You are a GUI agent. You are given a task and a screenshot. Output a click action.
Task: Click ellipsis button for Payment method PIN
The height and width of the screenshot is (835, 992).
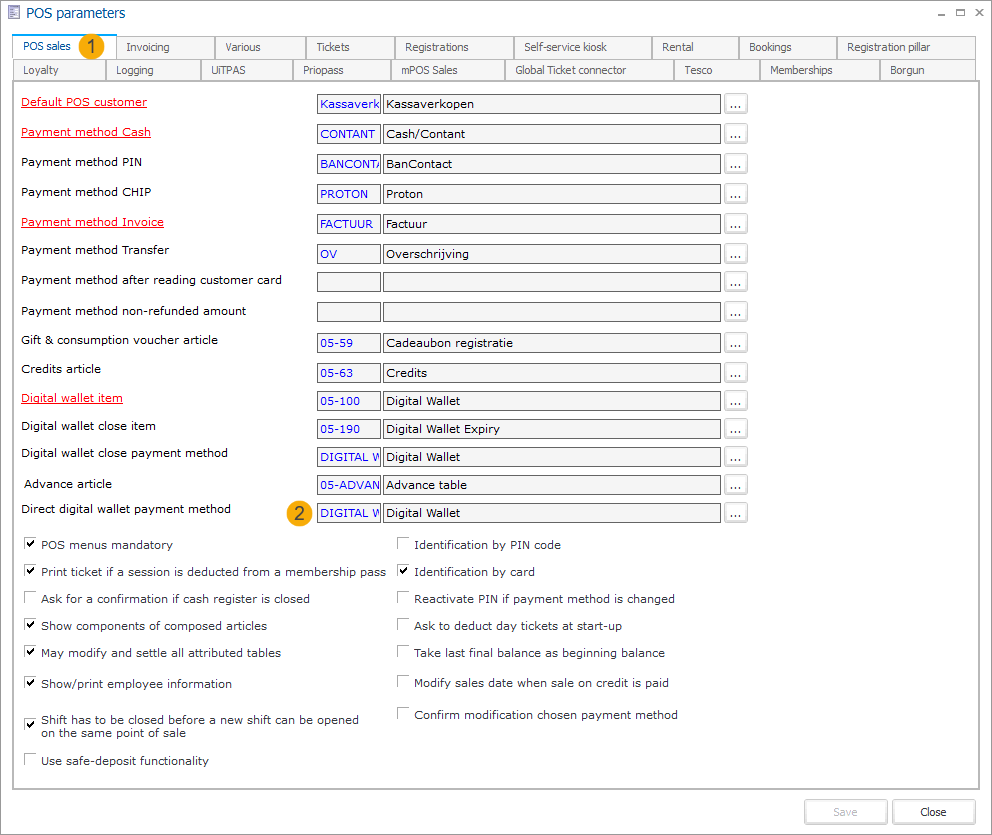point(736,164)
